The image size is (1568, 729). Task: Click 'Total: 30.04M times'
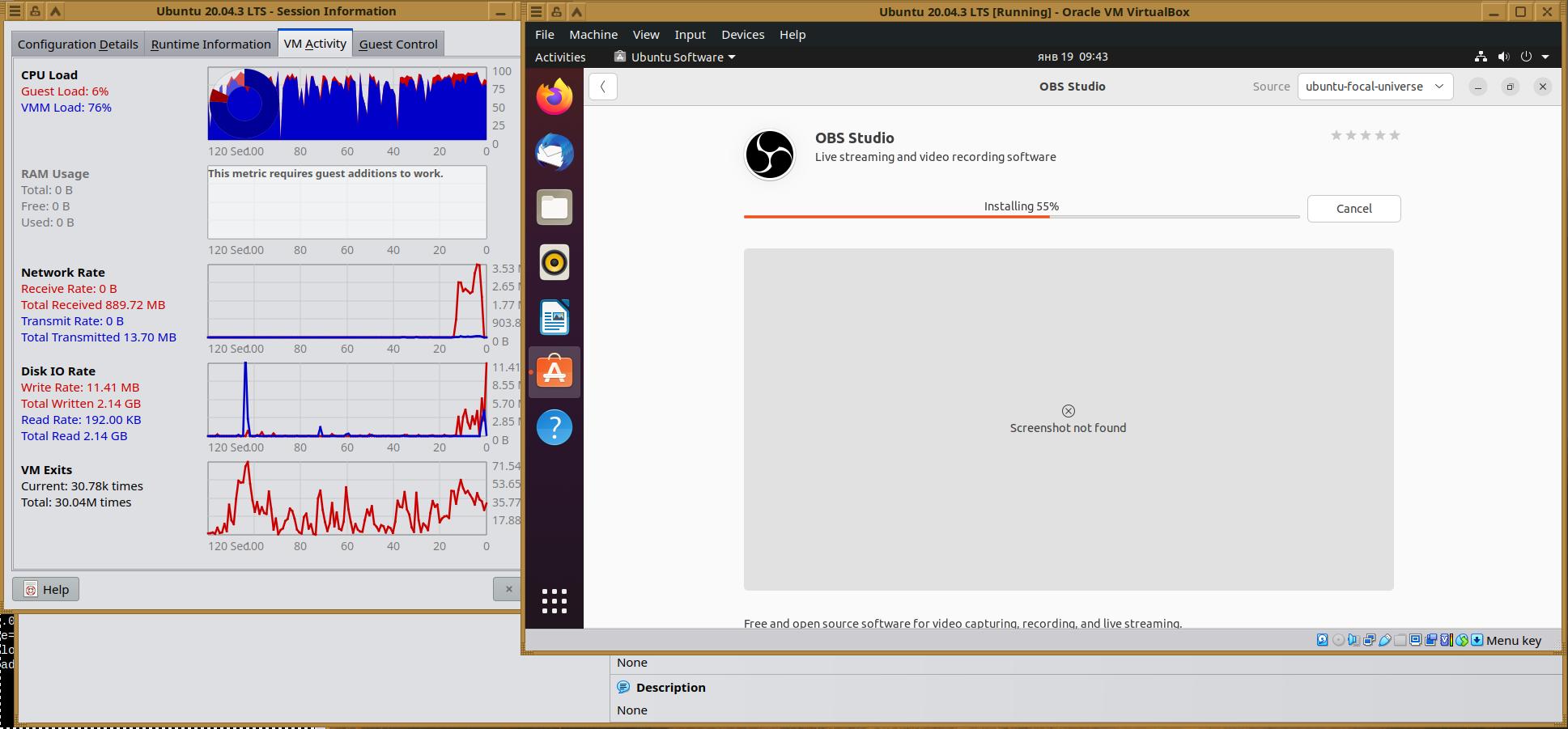[x=76, y=502]
